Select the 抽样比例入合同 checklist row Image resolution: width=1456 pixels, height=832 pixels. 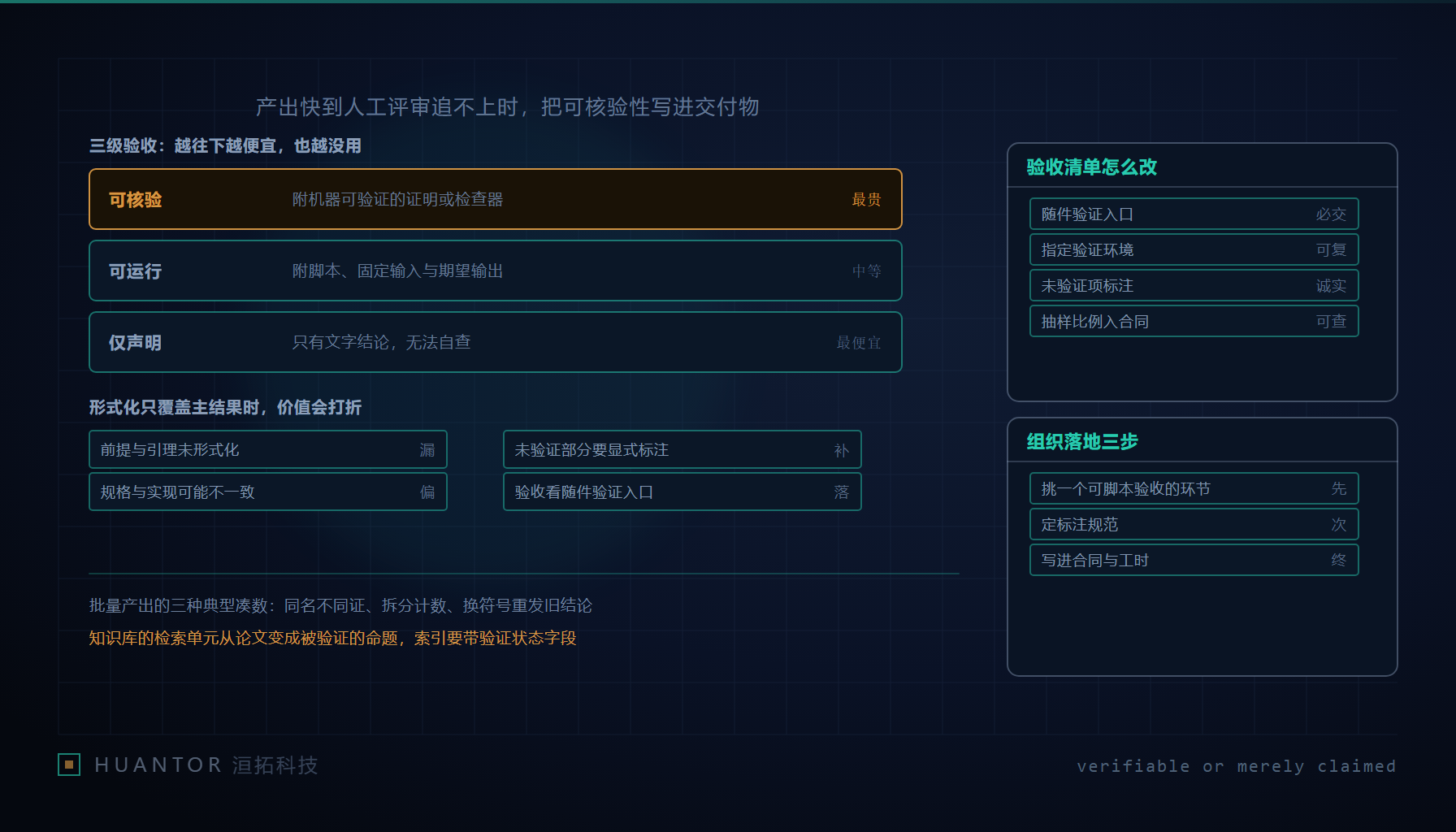[x=1194, y=321]
